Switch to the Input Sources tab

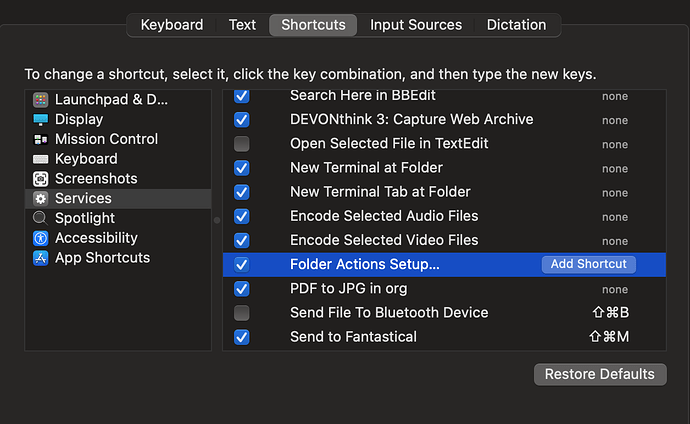tap(416, 25)
